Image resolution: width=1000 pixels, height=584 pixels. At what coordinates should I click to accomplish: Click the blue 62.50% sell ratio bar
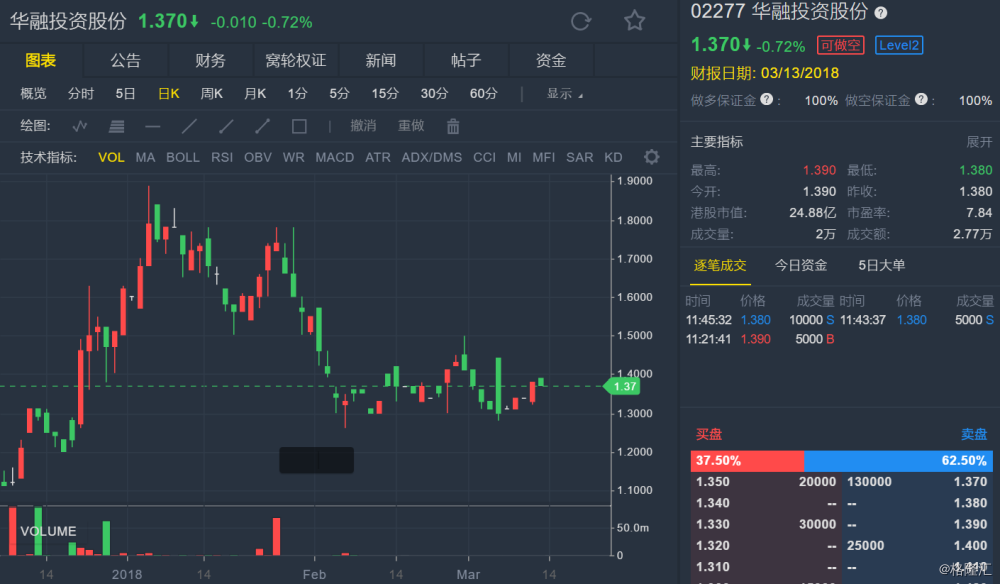point(899,460)
